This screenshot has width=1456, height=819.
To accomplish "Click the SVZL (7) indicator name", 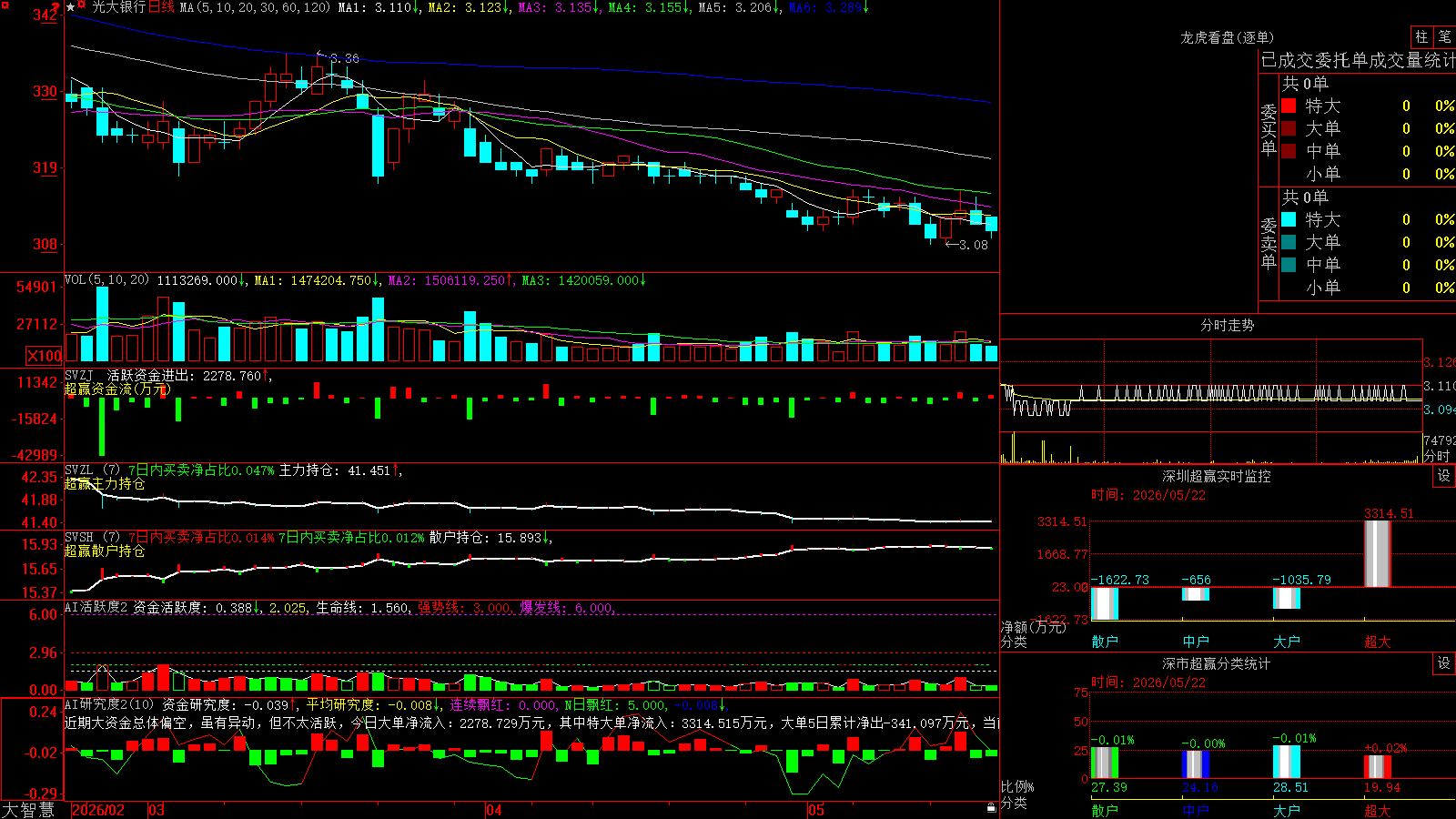I will 92,470.
